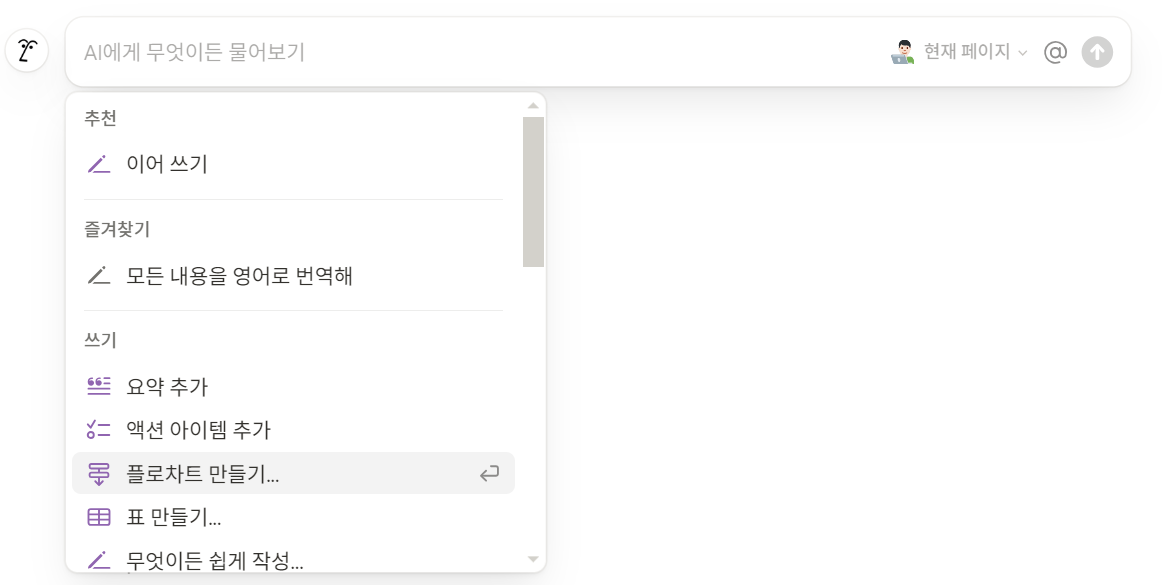Select the pencil icon beside 이어 쓰기

pos(98,163)
